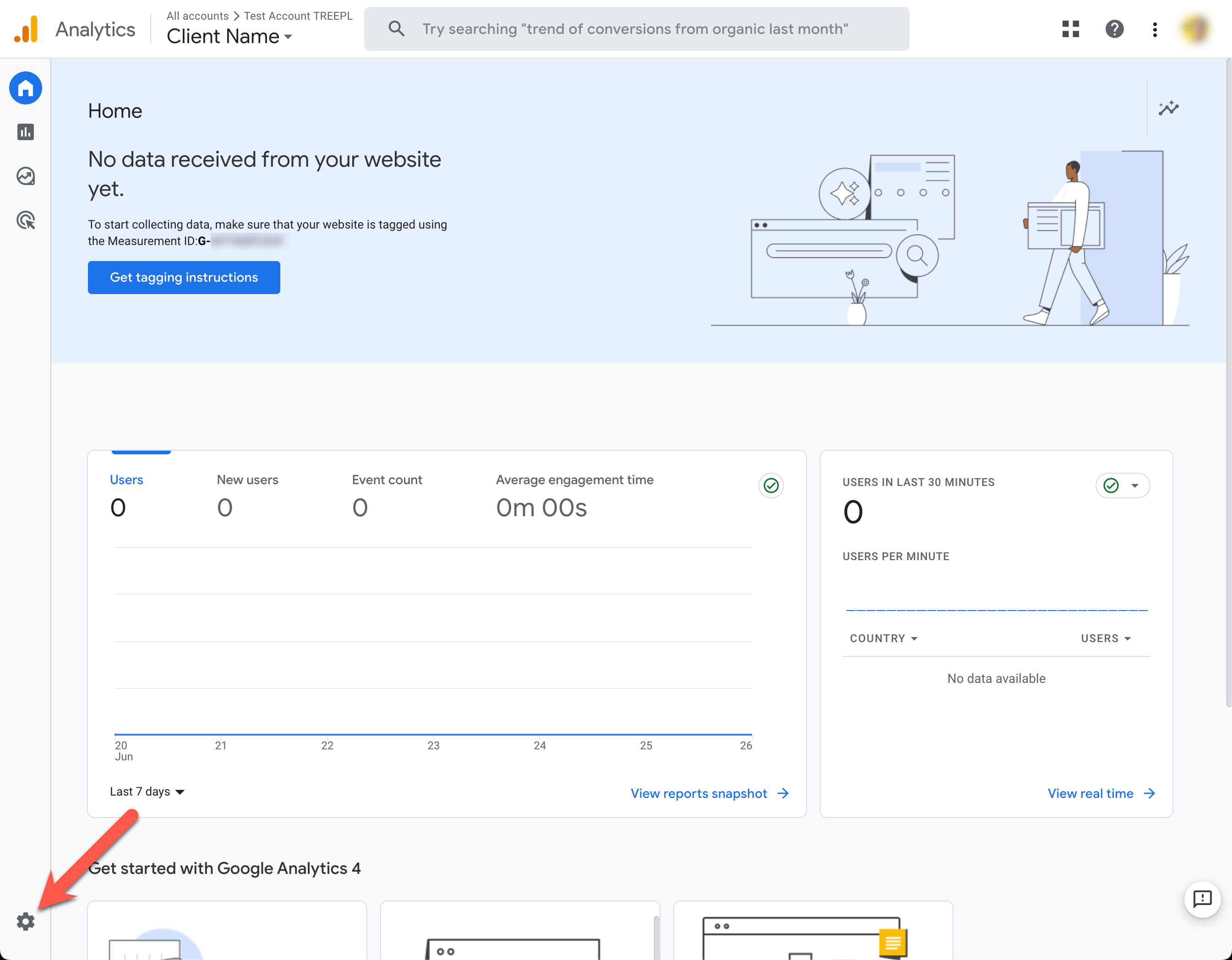Click the 'Home' page heading
This screenshot has height=960, width=1232.
(115, 111)
